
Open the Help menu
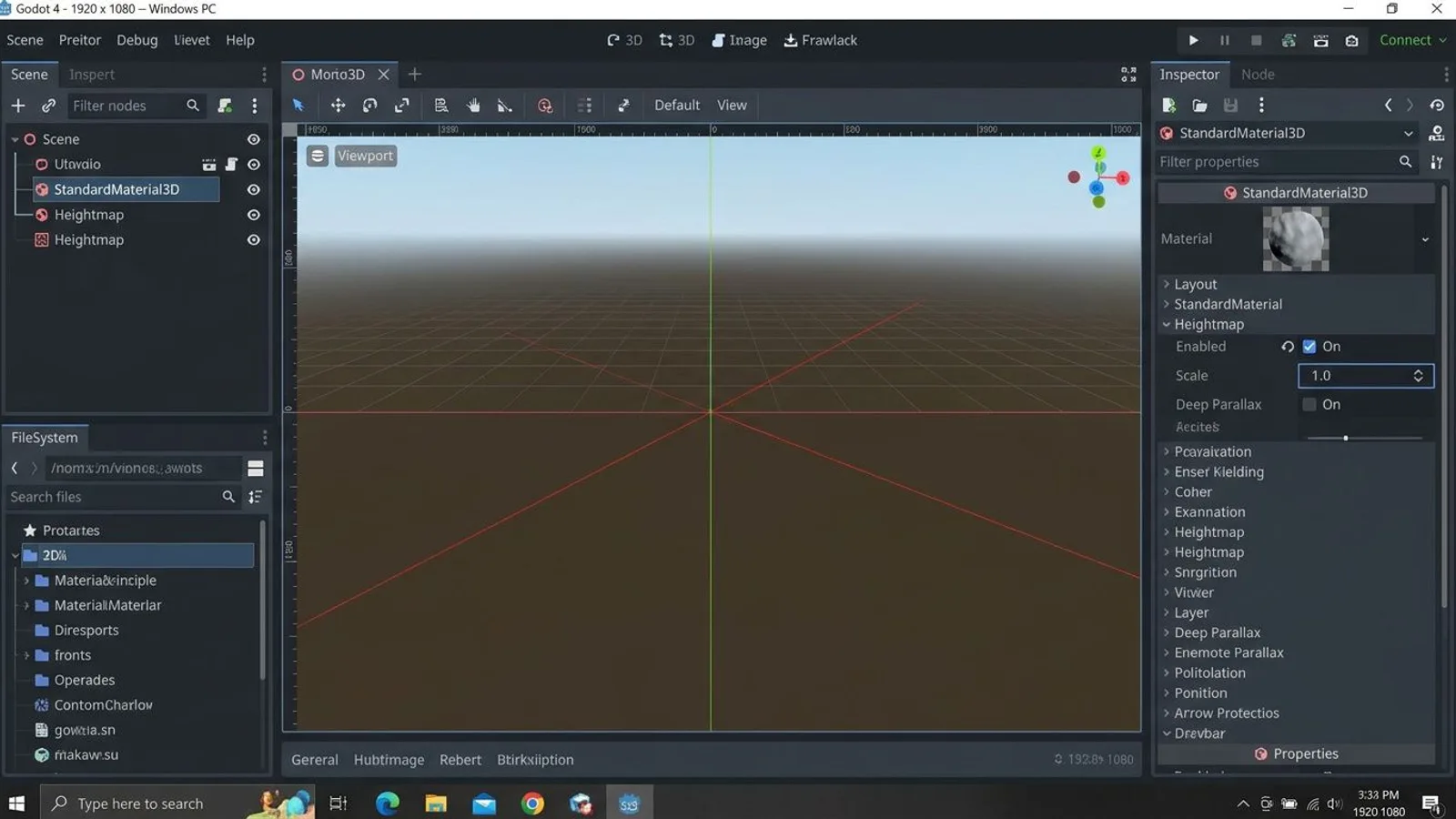coord(240,40)
